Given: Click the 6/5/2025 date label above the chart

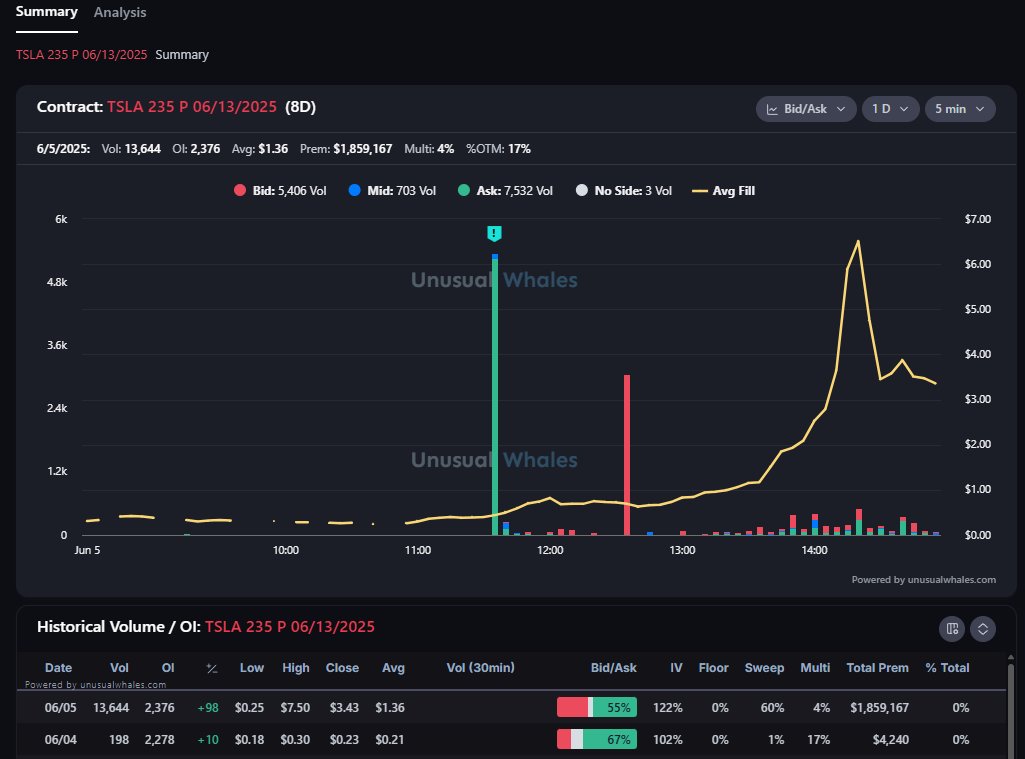Looking at the screenshot, I should tap(63, 149).
